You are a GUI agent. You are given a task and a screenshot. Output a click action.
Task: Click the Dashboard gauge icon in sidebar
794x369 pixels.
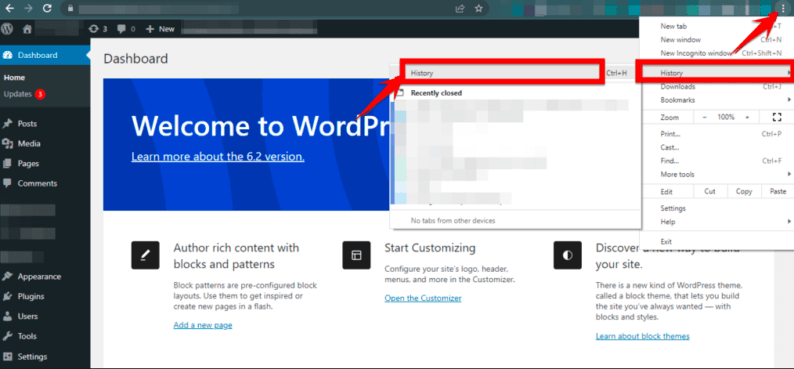pyautogui.click(x=8, y=55)
